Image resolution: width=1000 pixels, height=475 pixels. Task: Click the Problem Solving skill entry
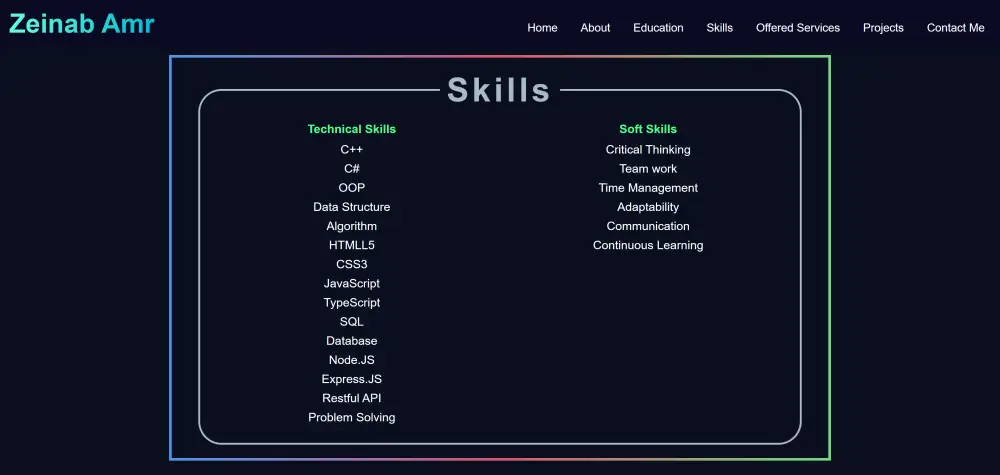(351, 417)
